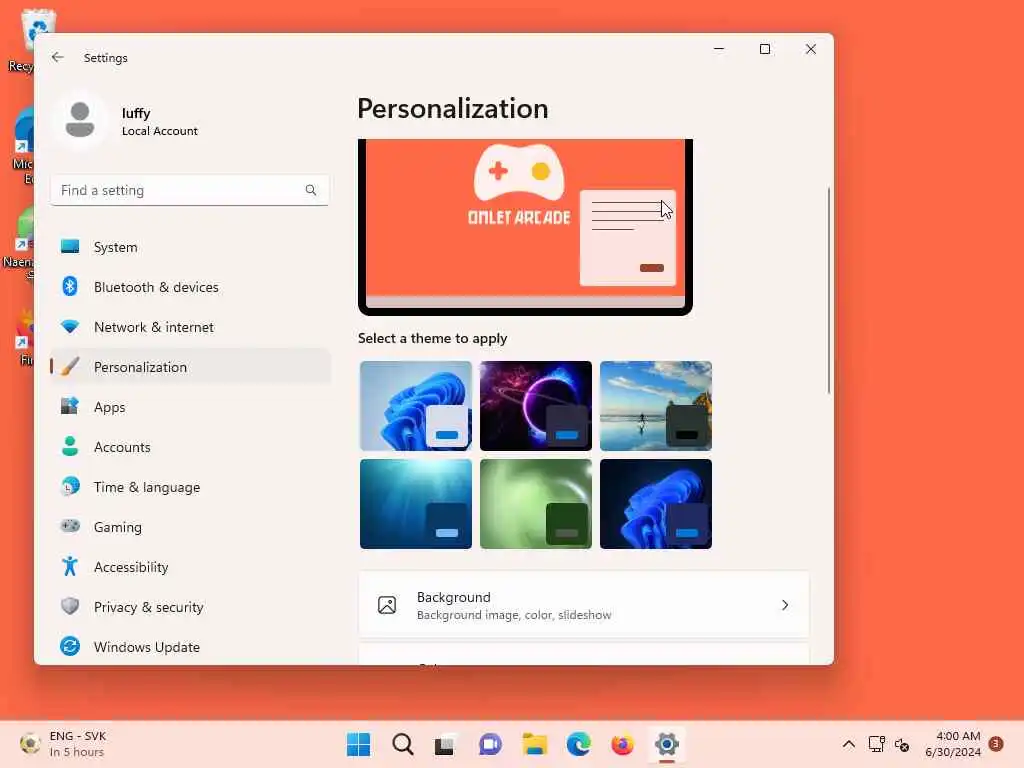The width and height of the screenshot is (1024, 768).
Task: Open Recycle Bin desktop icon
Action: [x=27, y=39]
